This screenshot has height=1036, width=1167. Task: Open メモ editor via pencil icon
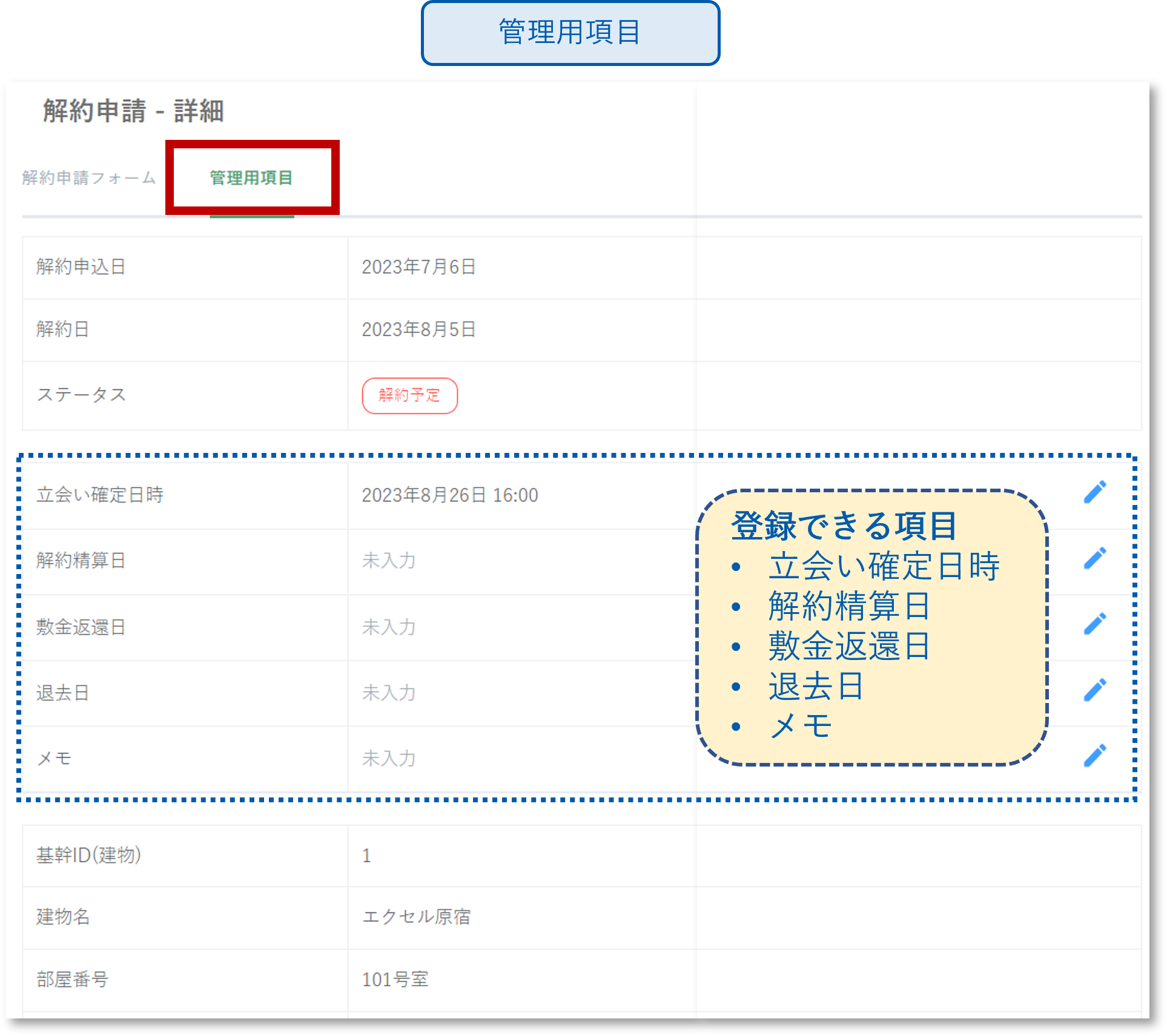click(1094, 756)
